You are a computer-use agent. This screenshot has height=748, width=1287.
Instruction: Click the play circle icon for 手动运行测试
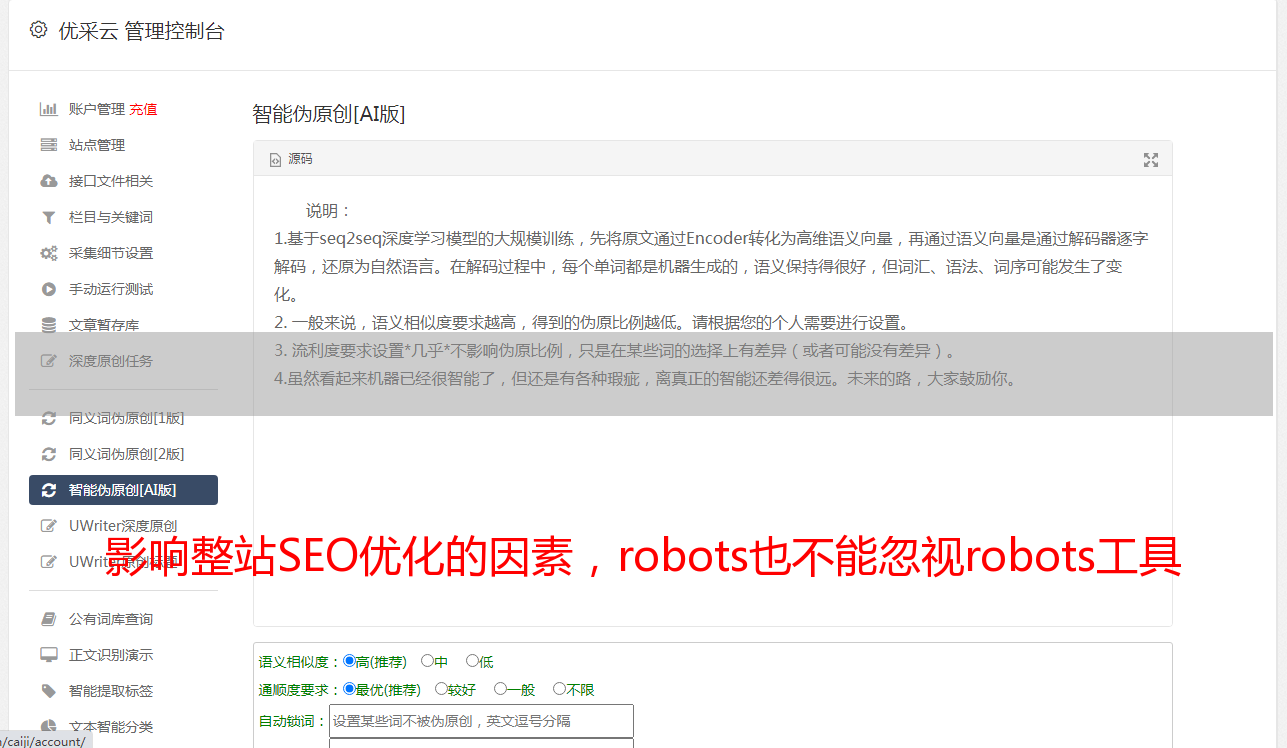pyautogui.click(x=48, y=289)
